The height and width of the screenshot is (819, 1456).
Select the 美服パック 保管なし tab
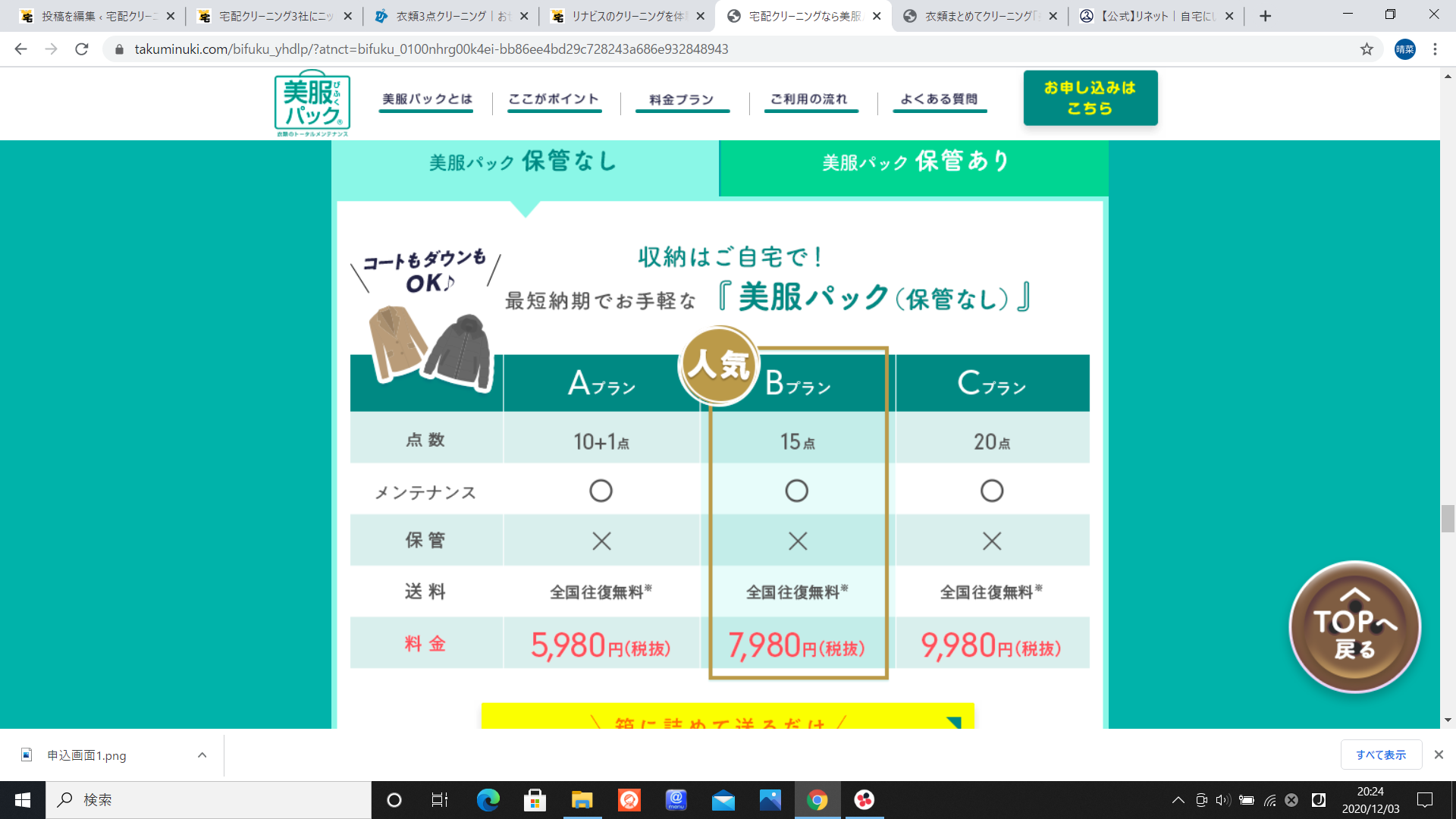[x=525, y=168]
